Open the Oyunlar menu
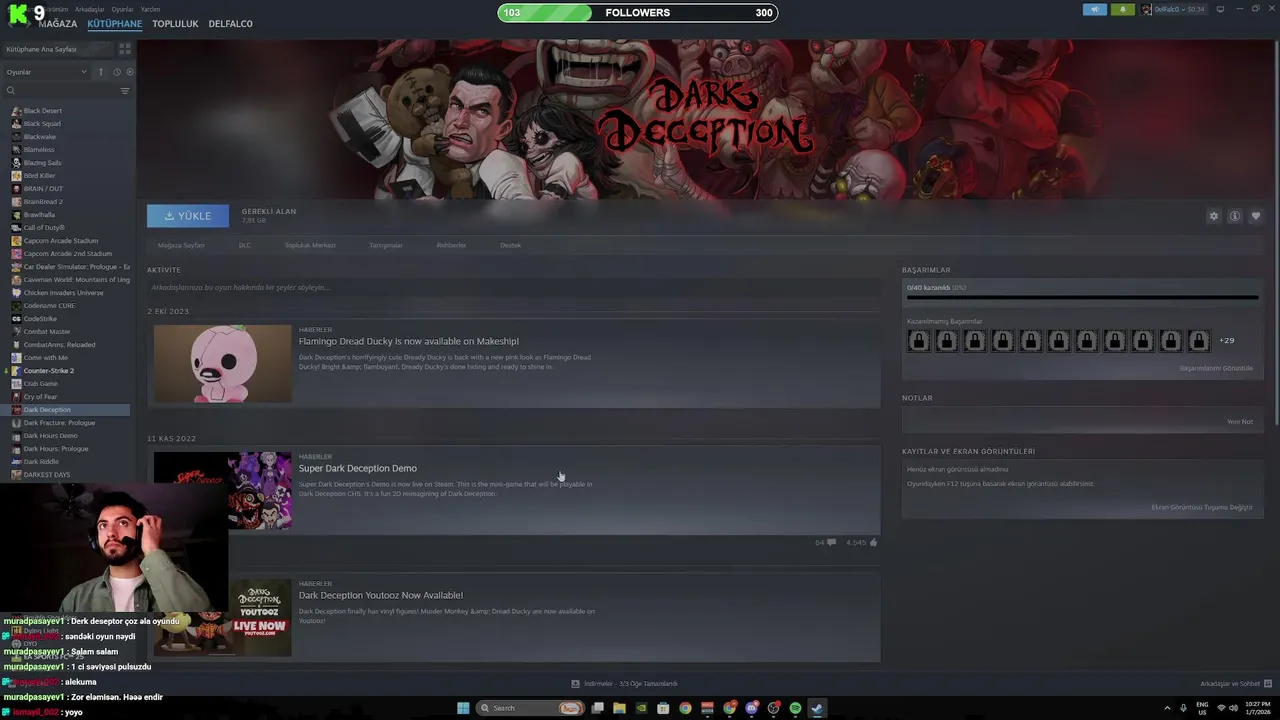The image size is (1280, 720). (122, 9)
